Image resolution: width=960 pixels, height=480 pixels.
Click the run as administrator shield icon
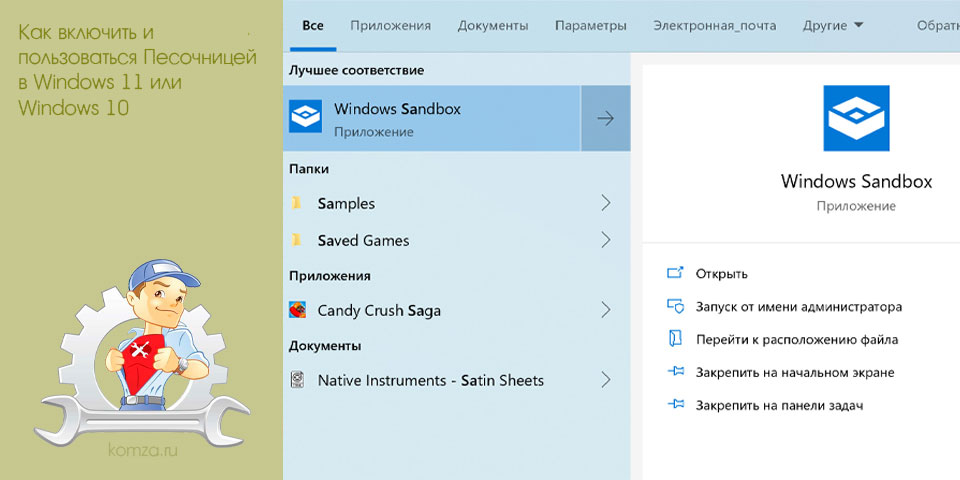click(x=675, y=306)
